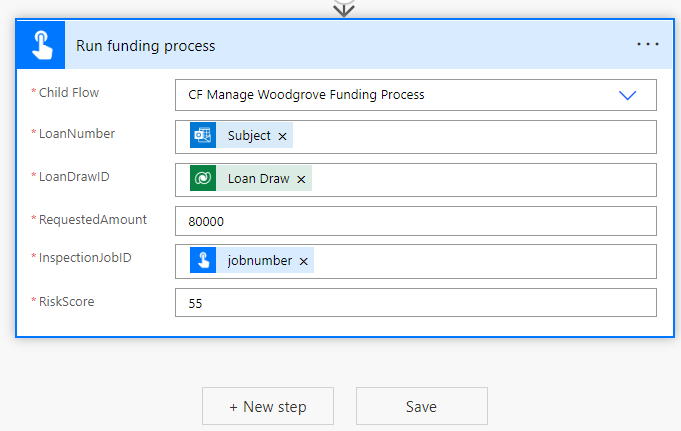681x431 pixels.
Task: Save the flow
Action: point(421,407)
